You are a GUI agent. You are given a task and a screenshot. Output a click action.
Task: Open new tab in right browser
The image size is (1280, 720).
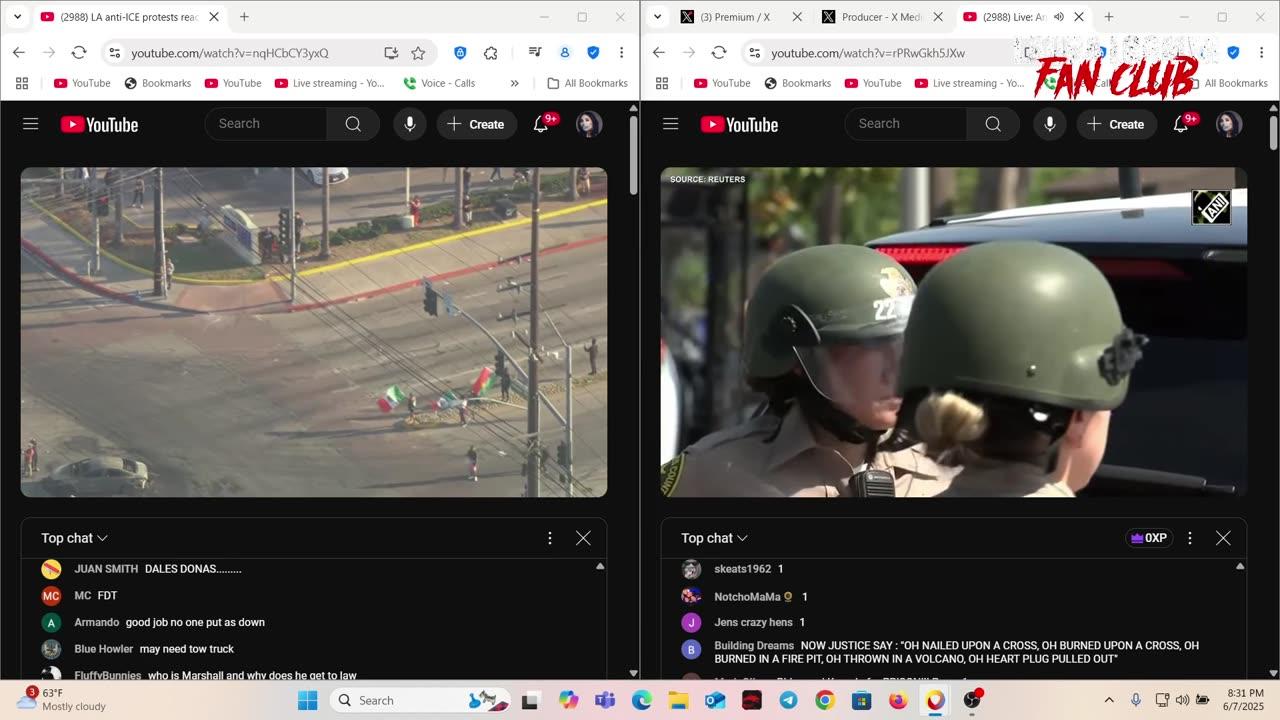(1109, 17)
